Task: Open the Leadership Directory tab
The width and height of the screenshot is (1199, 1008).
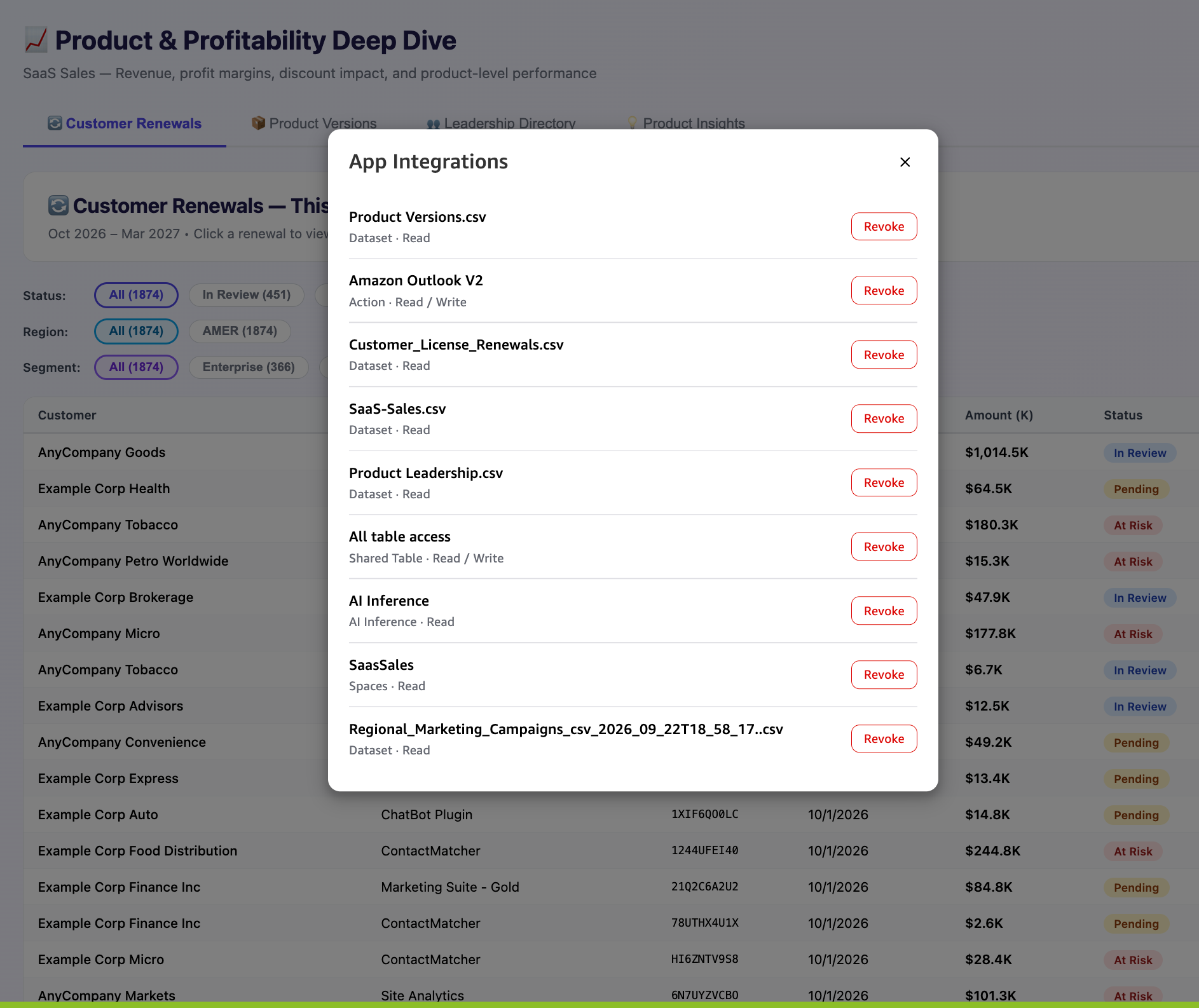Action: tap(501, 123)
